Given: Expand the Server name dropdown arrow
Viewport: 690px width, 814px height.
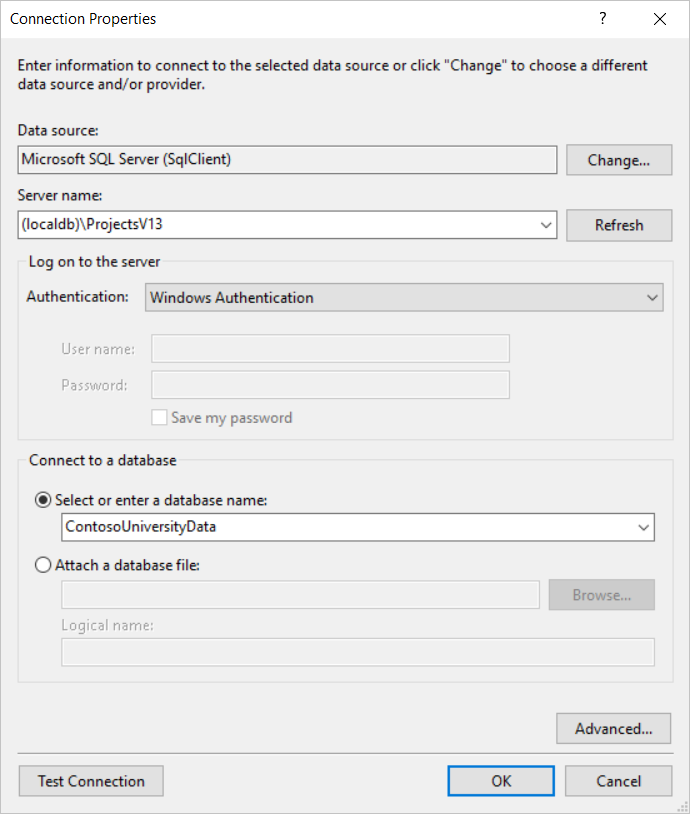Looking at the screenshot, I should 546,225.
